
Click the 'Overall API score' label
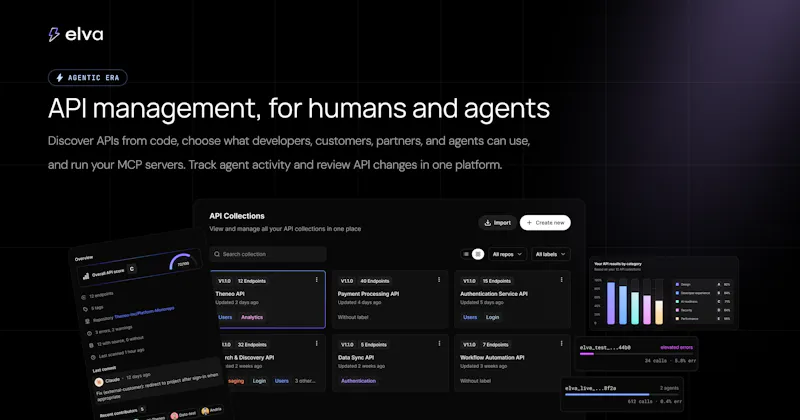click(108, 273)
